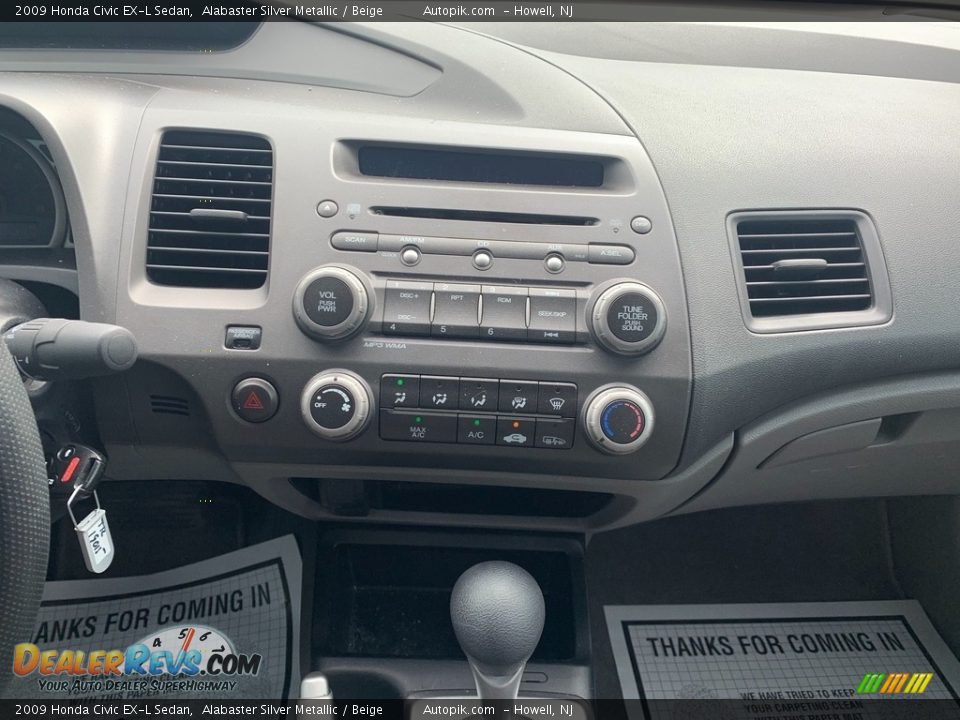Image resolution: width=960 pixels, height=720 pixels.
Task: Select the floor airflow mode icon
Action: point(479,401)
